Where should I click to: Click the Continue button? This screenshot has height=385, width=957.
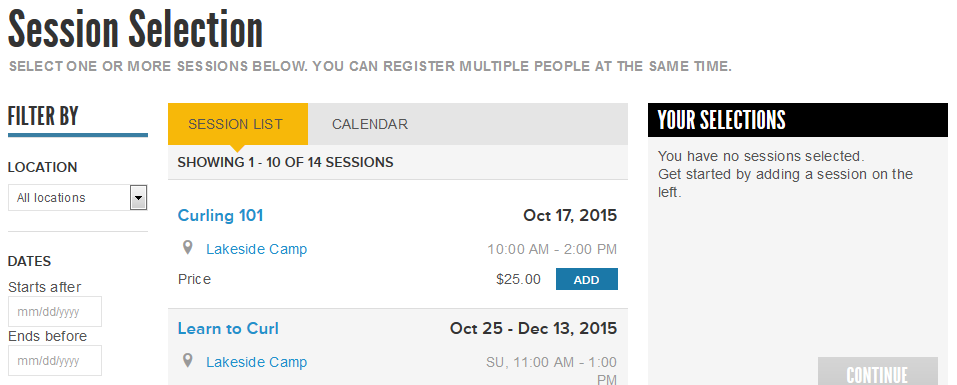click(x=877, y=372)
